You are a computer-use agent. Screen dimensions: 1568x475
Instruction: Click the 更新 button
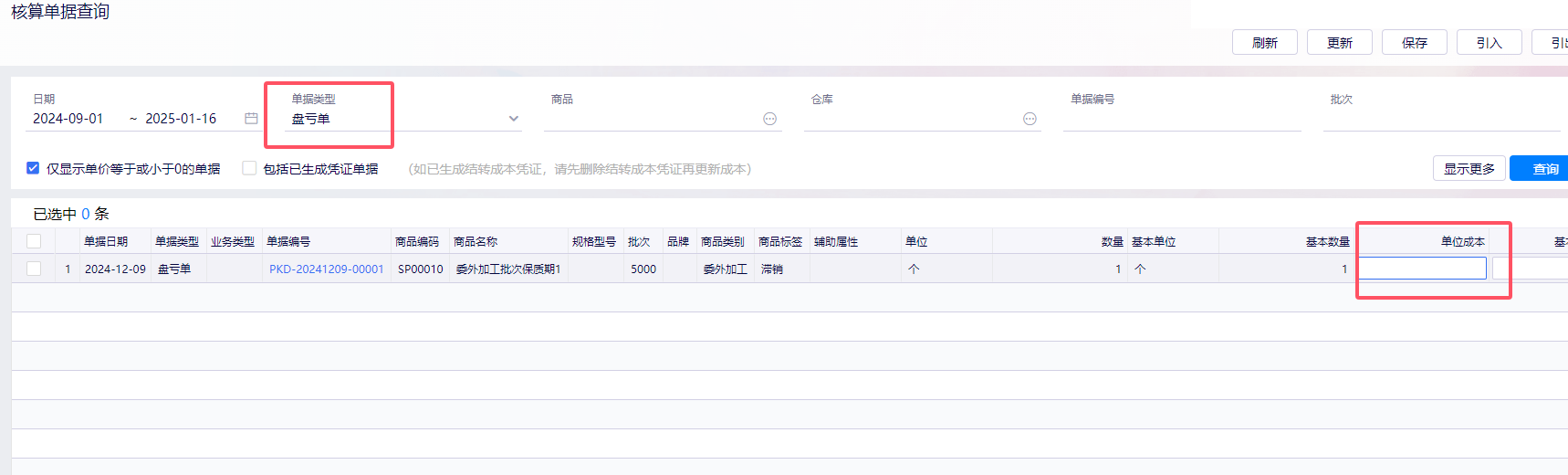tap(1340, 43)
